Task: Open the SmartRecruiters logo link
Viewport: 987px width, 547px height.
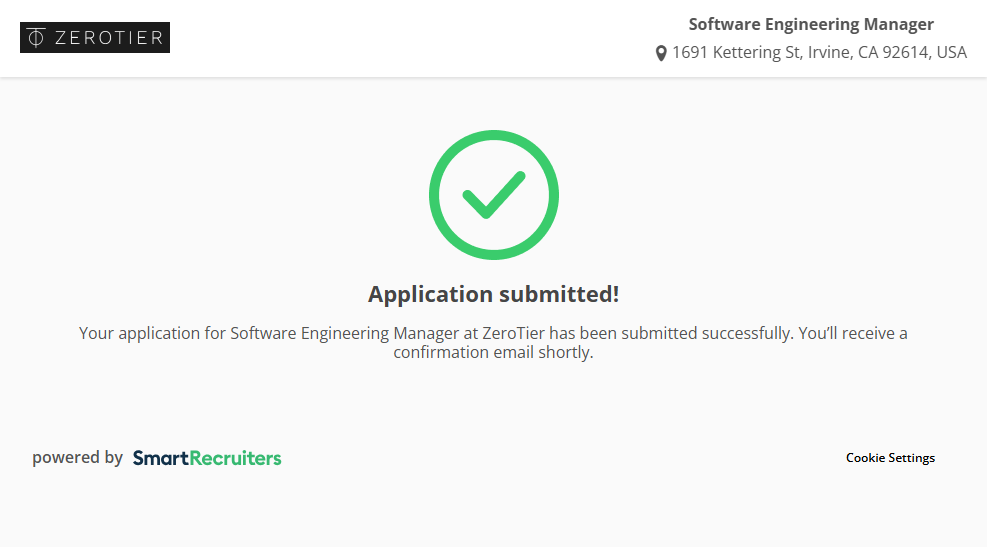Action: [x=207, y=458]
